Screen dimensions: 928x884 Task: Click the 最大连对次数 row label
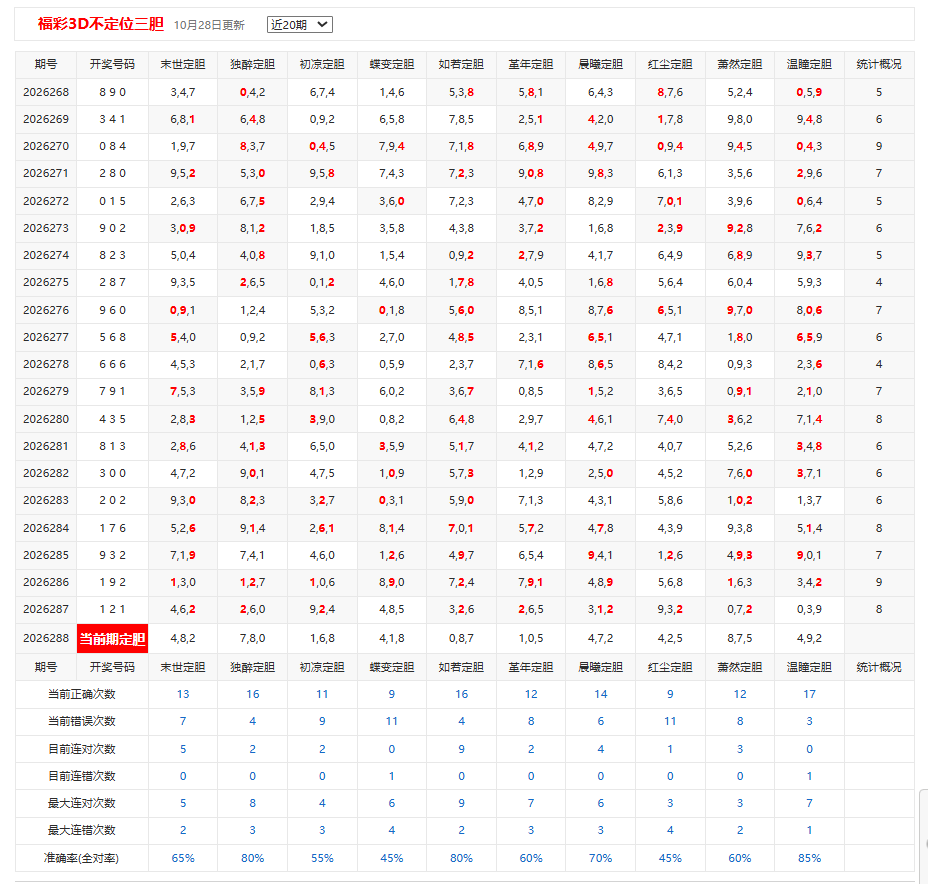(x=82, y=803)
